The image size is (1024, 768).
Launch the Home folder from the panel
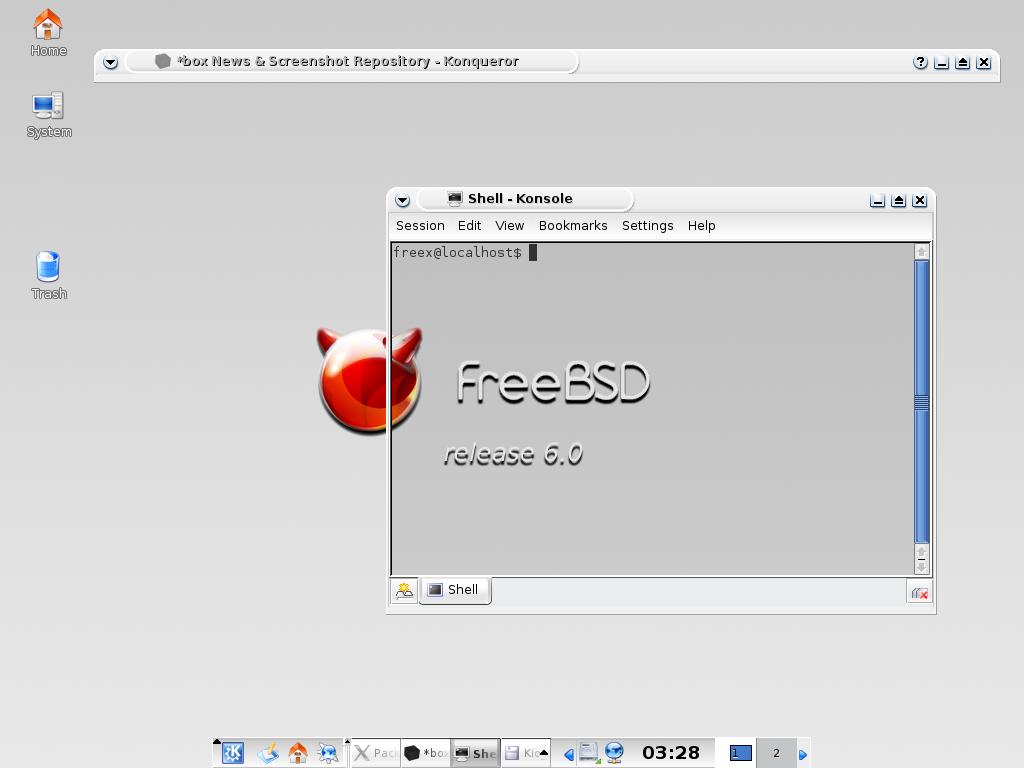coord(298,753)
